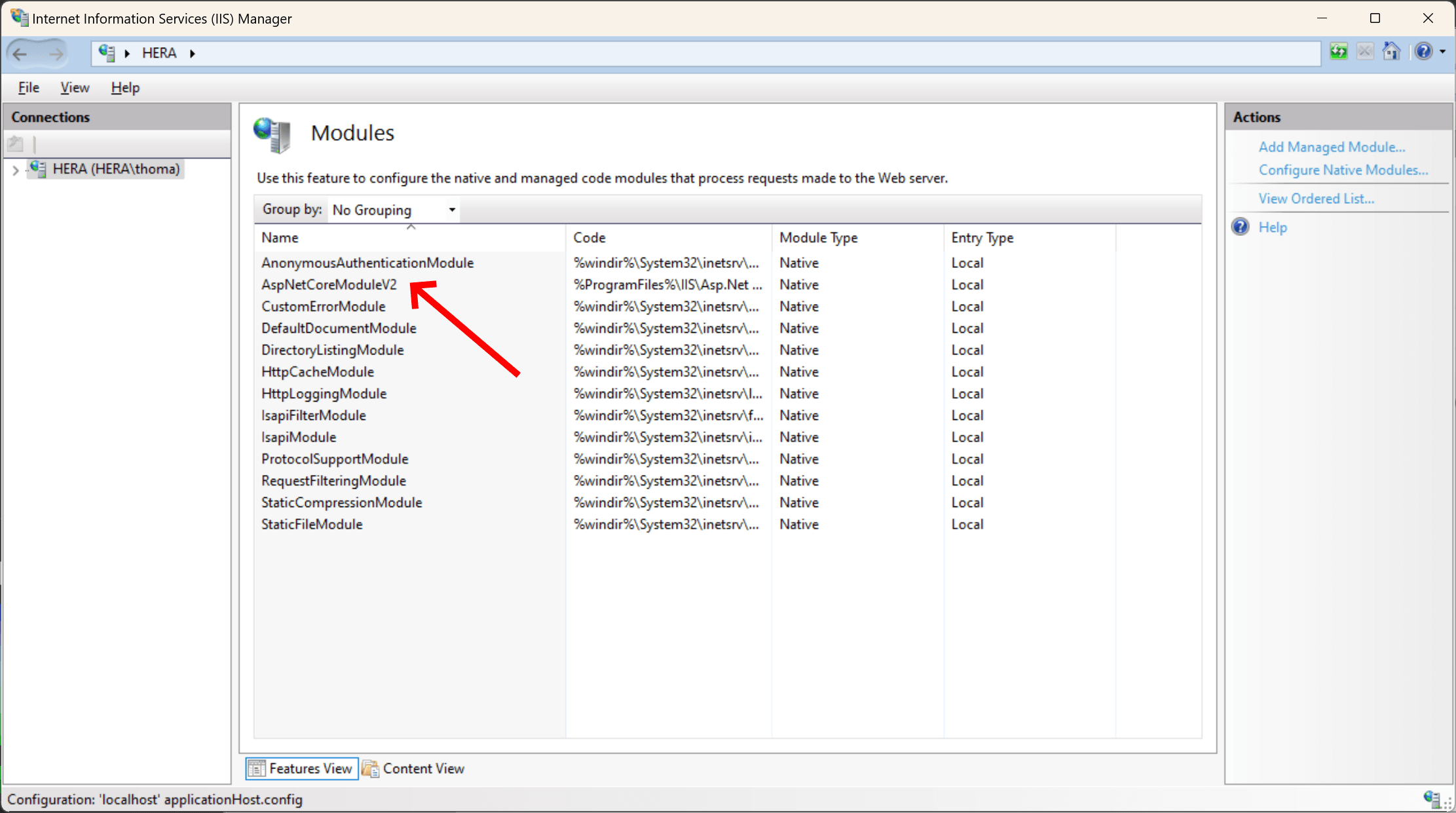The image size is (1456, 813).
Task: Click the HERA server icon in Connections panel
Action: point(38,169)
